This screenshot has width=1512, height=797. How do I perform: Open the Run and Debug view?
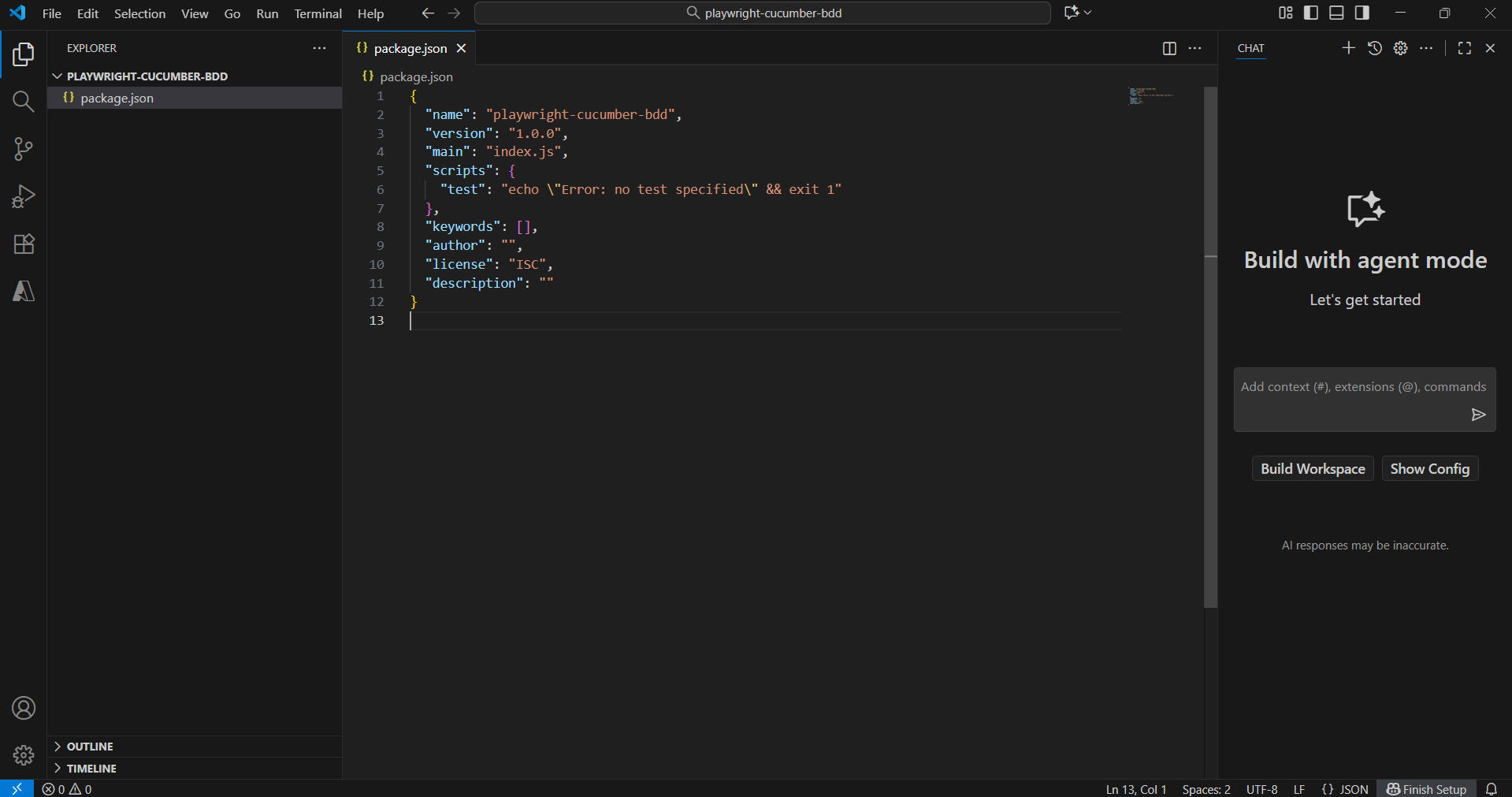23,196
